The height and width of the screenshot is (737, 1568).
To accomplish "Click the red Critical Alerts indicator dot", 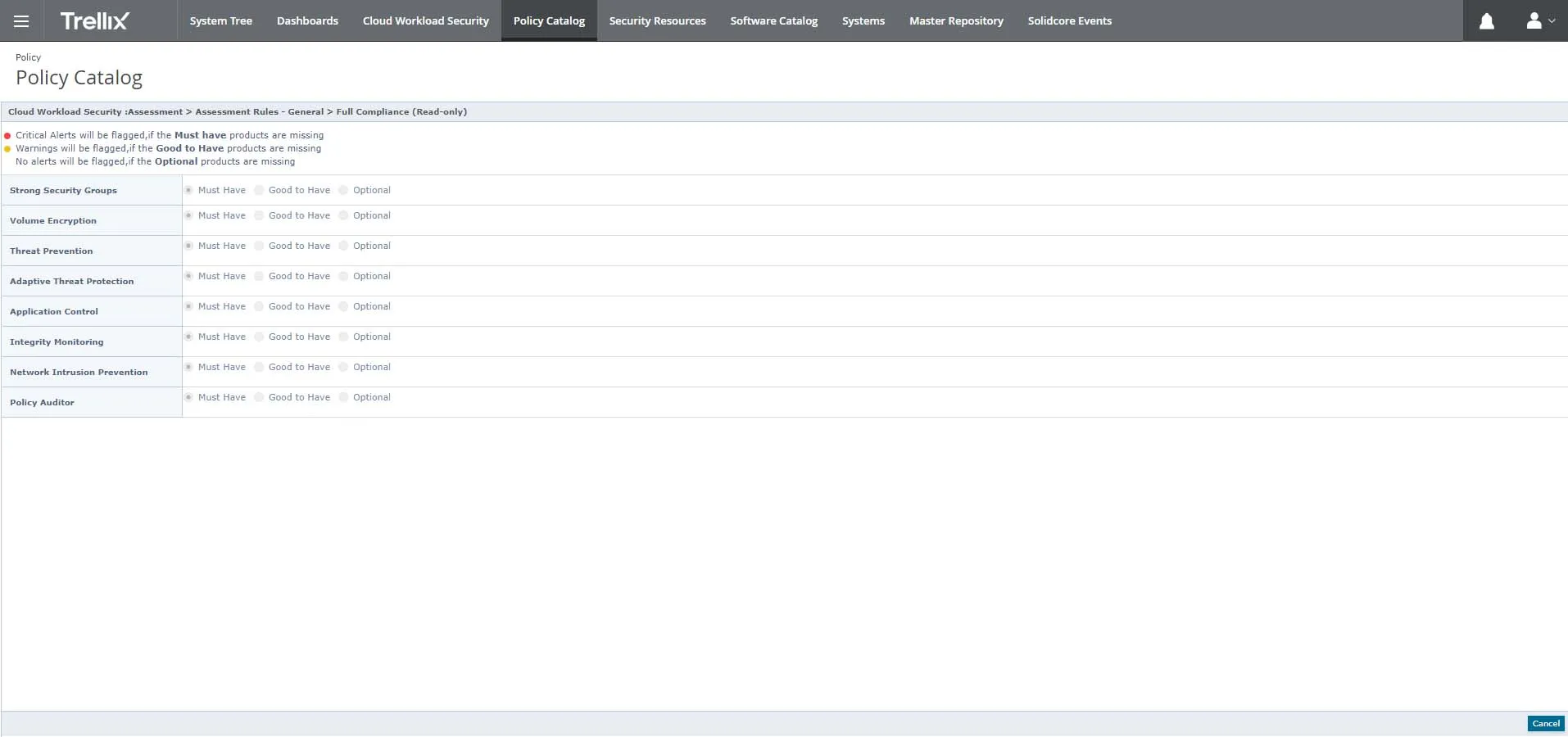I will click(x=7, y=136).
